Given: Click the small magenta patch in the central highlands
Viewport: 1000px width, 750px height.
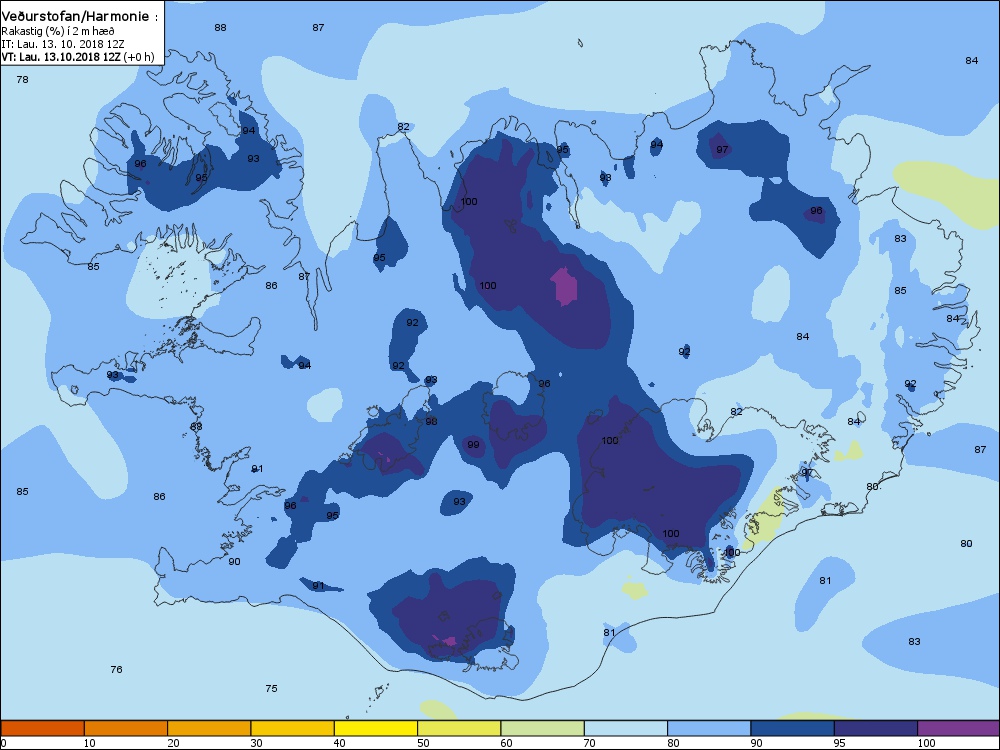Looking at the screenshot, I should pyautogui.click(x=564, y=286).
